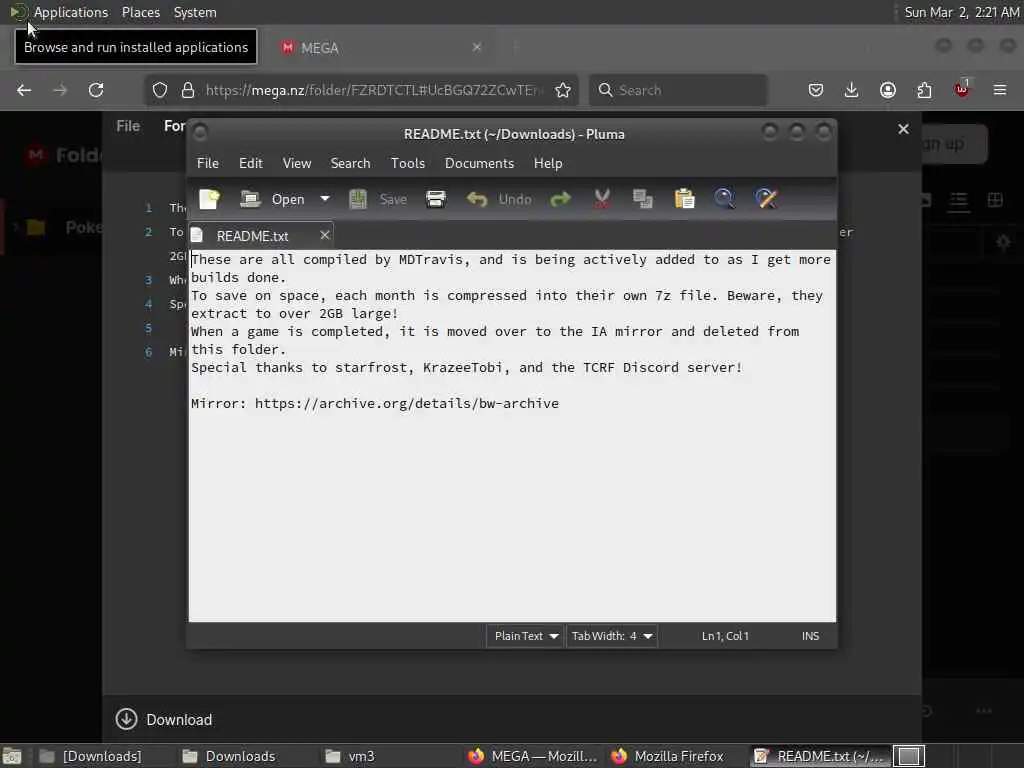Open the Plain Text language dropdown
This screenshot has height=768, width=1024.
pyautogui.click(x=525, y=636)
